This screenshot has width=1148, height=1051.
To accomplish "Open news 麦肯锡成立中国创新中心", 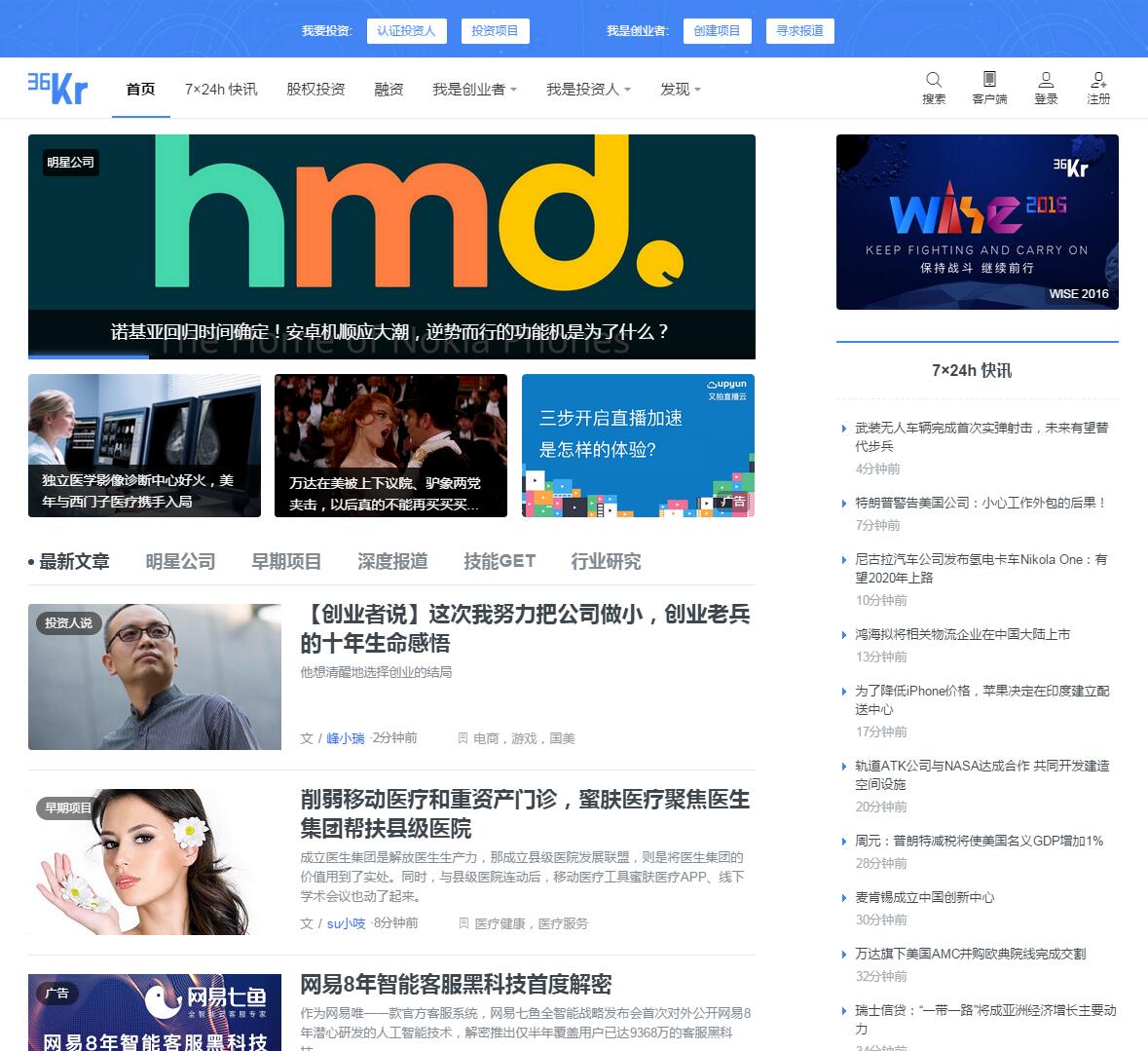I will coord(925,897).
